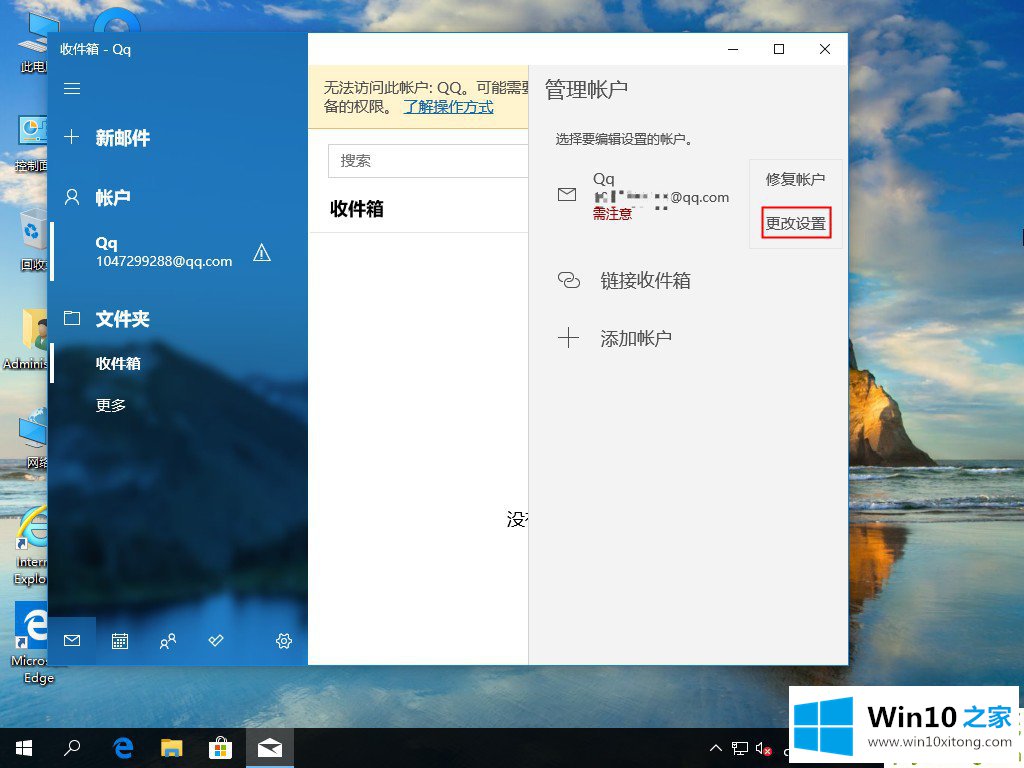Click the account warning triangle icon
Viewport: 1024px width, 768px height.
[x=262, y=253]
